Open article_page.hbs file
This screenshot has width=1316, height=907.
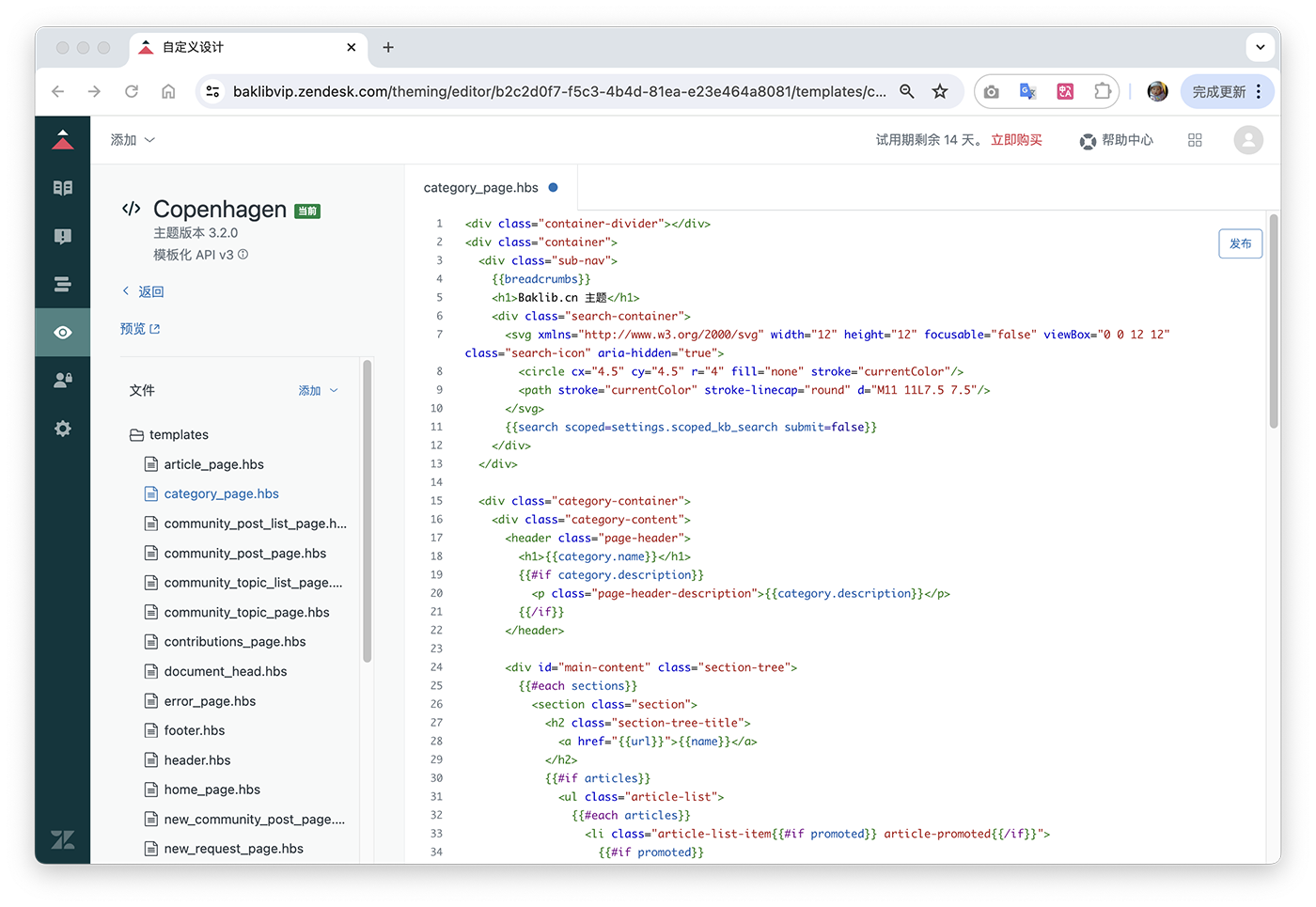(x=204, y=464)
